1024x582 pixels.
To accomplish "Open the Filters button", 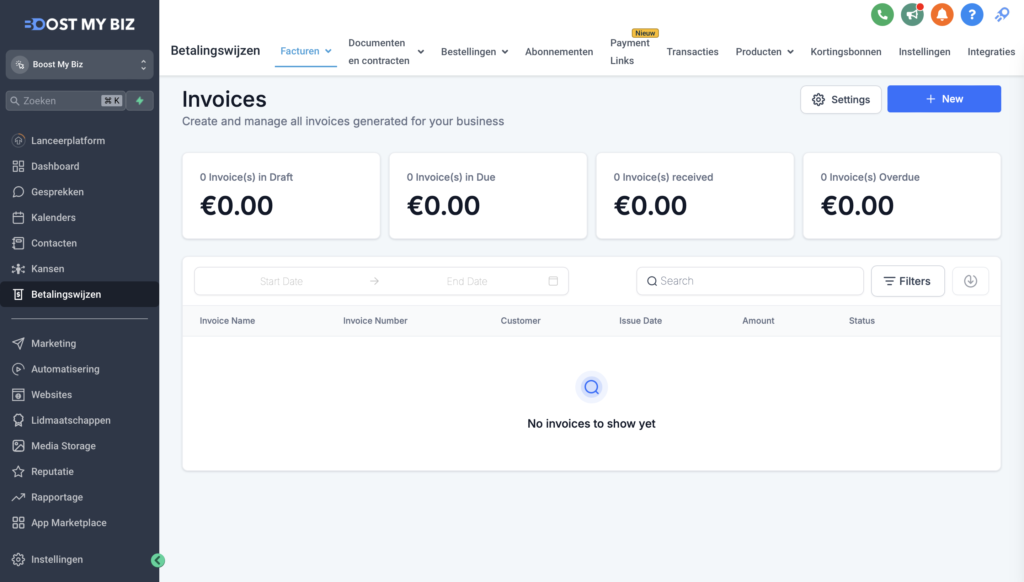I will pyautogui.click(x=907, y=281).
